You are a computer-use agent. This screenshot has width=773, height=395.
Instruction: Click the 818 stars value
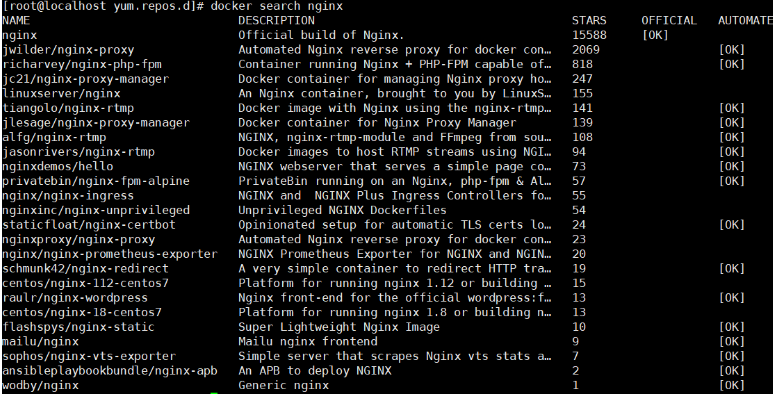pyautogui.click(x=582, y=65)
